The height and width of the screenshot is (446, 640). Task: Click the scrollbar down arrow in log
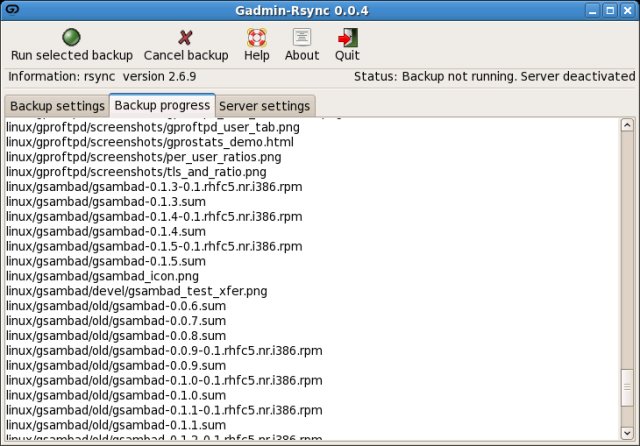click(x=626, y=431)
